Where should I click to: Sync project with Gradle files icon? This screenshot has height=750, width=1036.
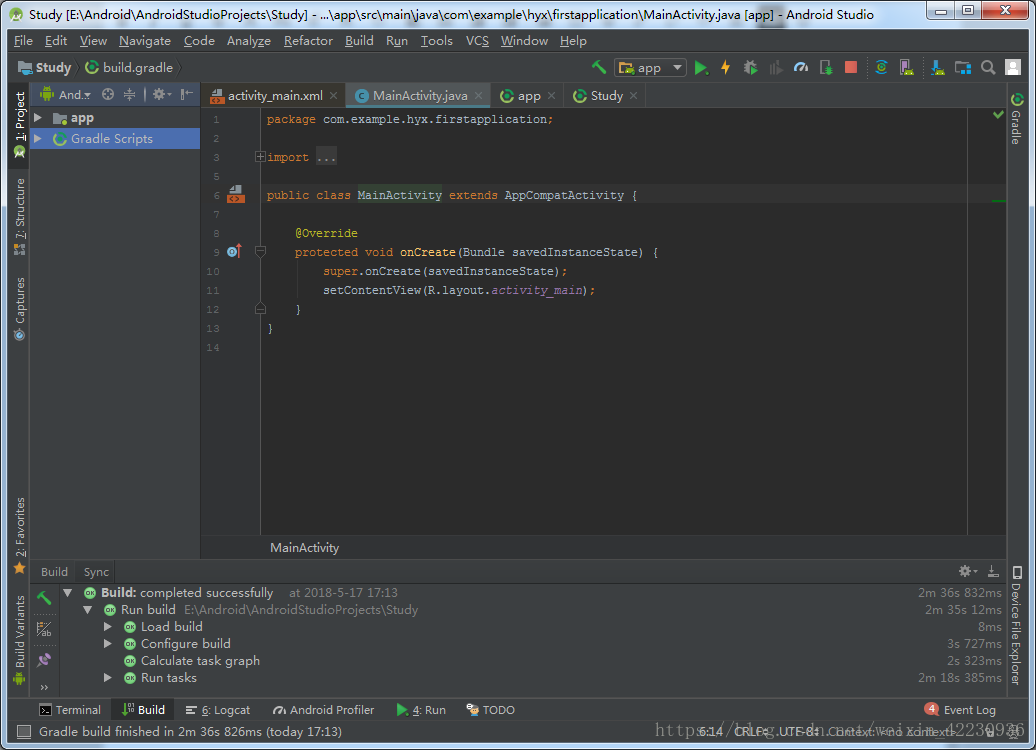click(x=881, y=67)
